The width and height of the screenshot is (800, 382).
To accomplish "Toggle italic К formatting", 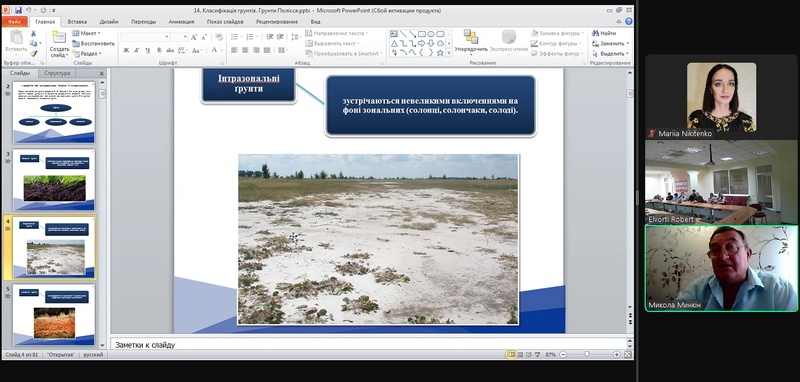I will (137, 50).
